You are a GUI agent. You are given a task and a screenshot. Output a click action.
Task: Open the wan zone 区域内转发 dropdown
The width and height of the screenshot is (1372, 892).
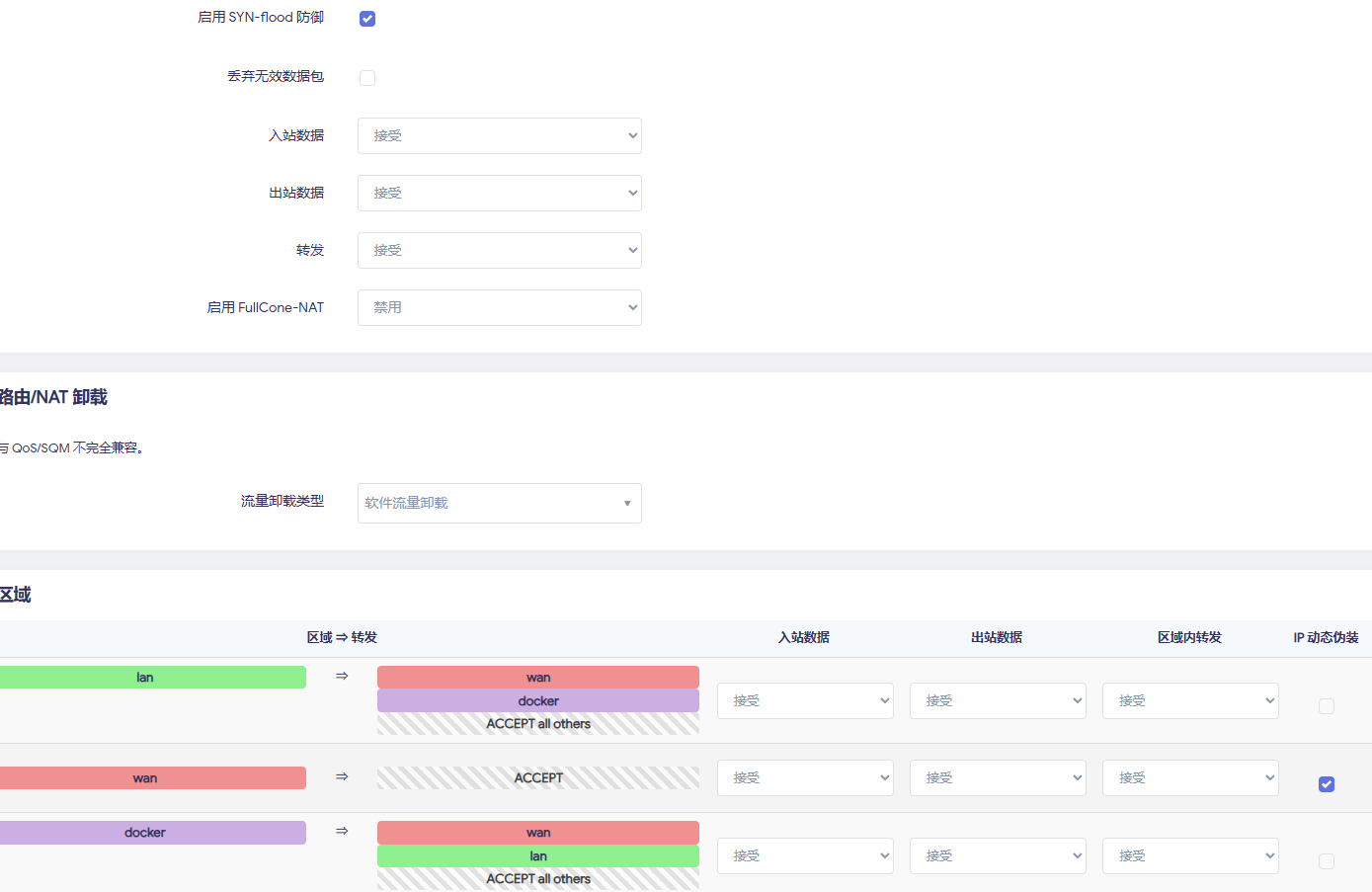tap(1190, 777)
